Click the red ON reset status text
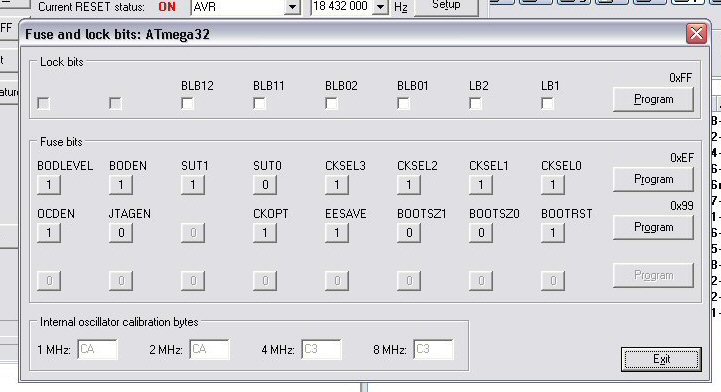 167,7
